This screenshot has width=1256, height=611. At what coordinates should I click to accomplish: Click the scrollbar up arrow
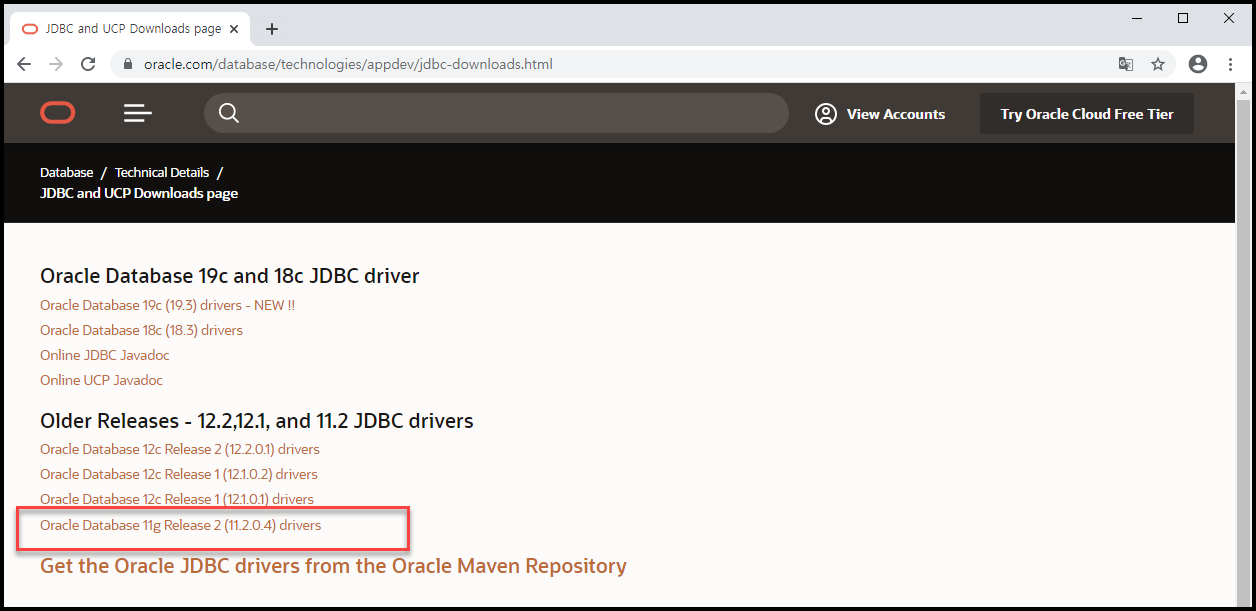pyautogui.click(x=1243, y=91)
